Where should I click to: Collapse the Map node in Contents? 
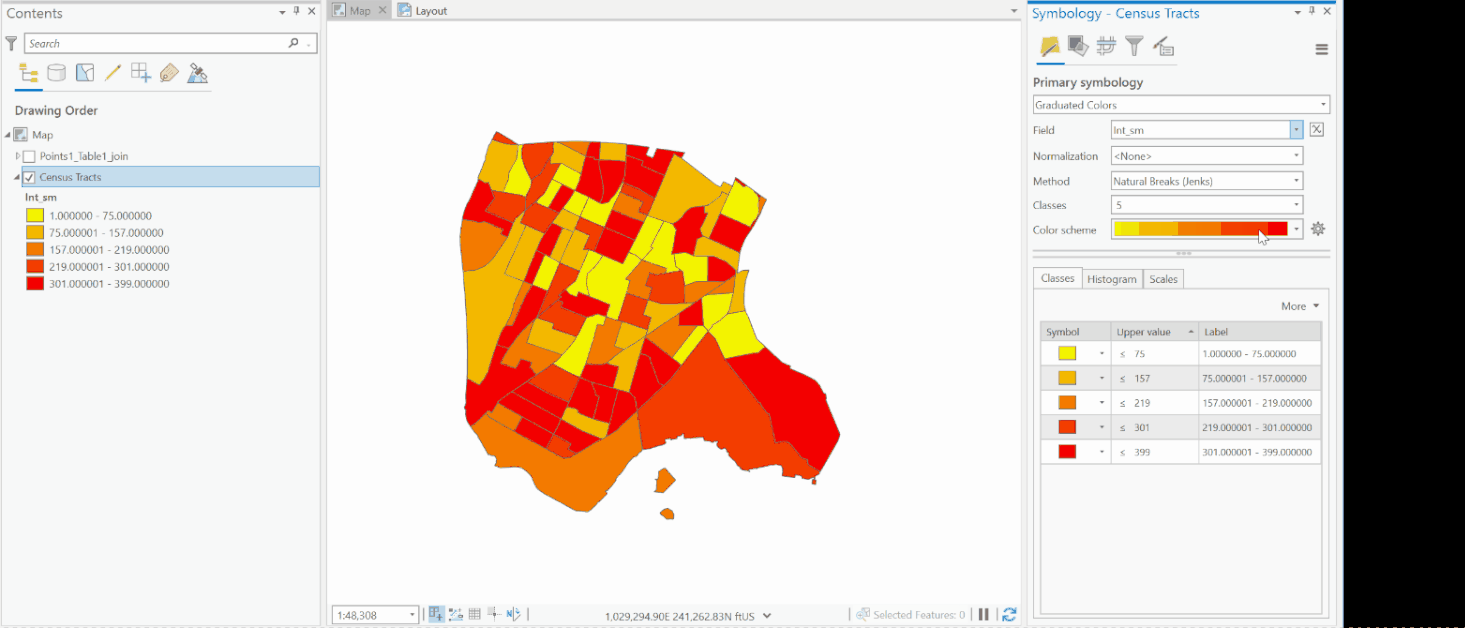[8, 134]
